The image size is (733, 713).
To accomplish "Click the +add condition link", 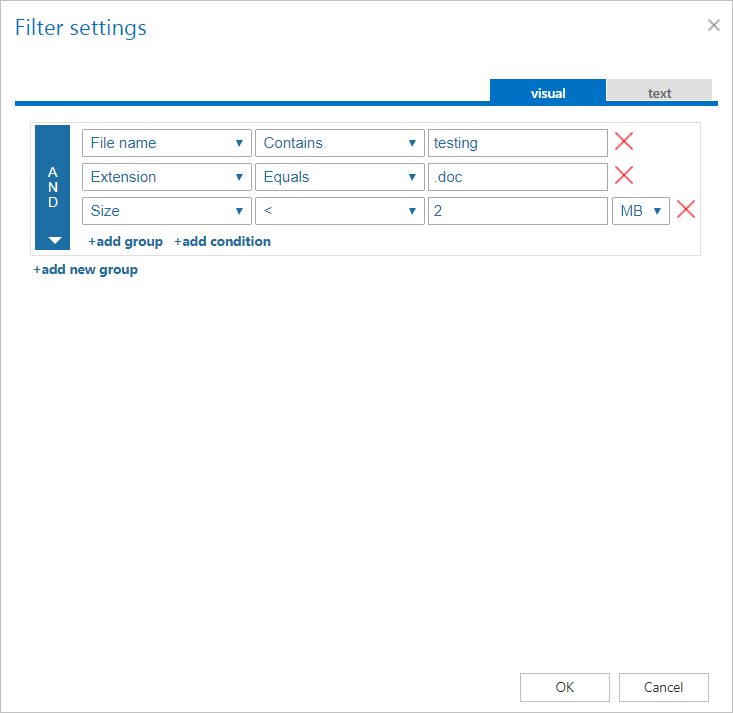I will (222, 241).
